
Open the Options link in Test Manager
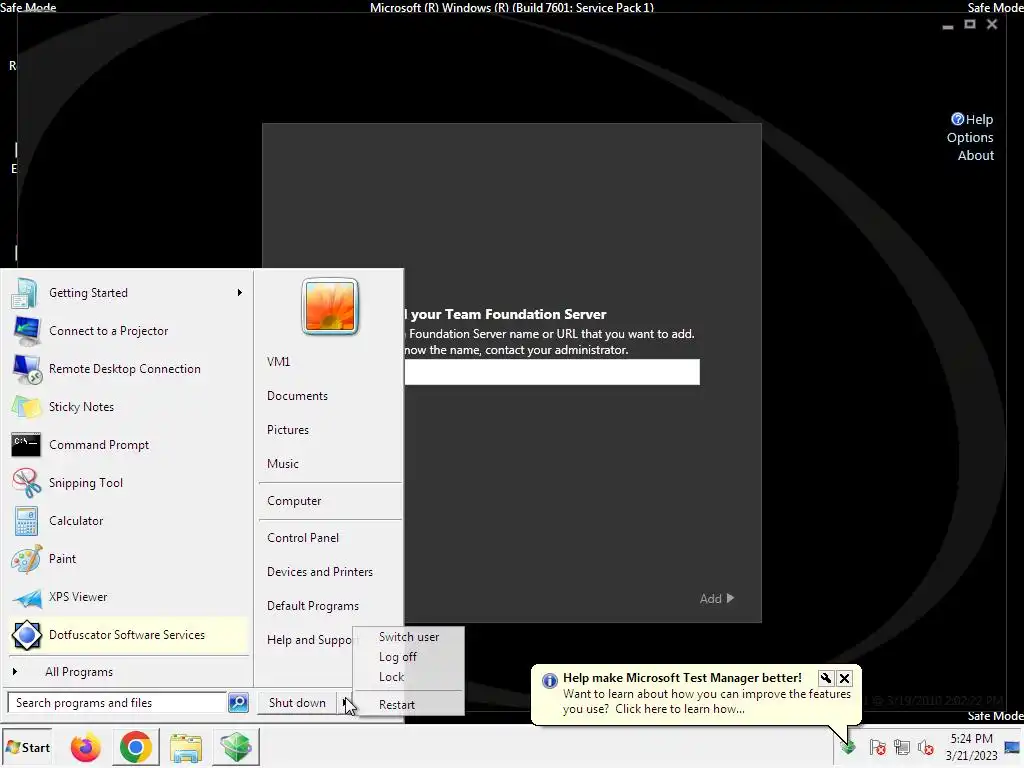(970, 138)
